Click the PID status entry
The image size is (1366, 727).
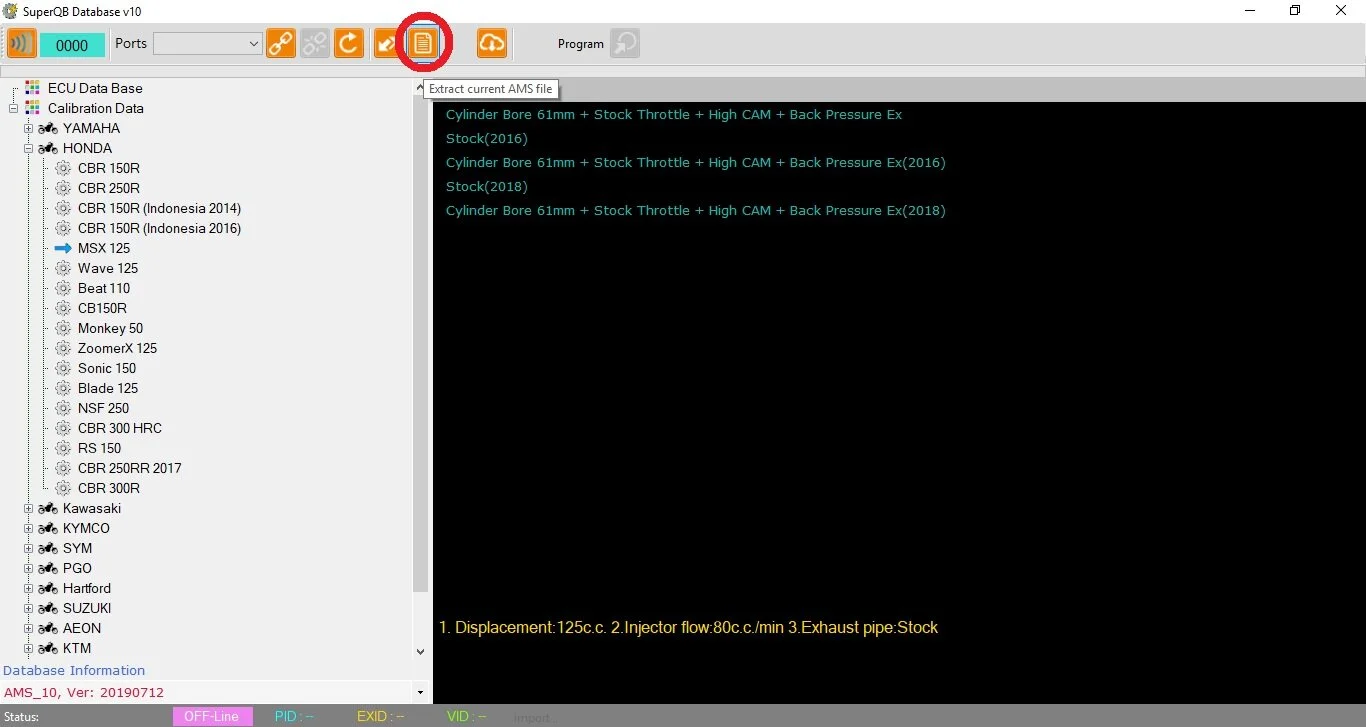[x=294, y=717]
